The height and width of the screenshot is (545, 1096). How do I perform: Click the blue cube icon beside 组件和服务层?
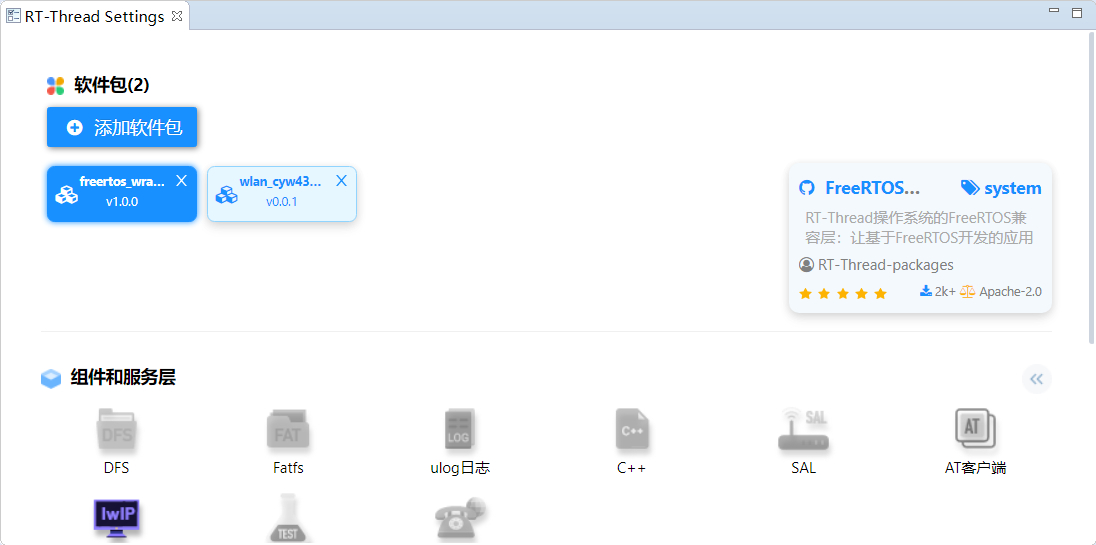[x=51, y=379]
